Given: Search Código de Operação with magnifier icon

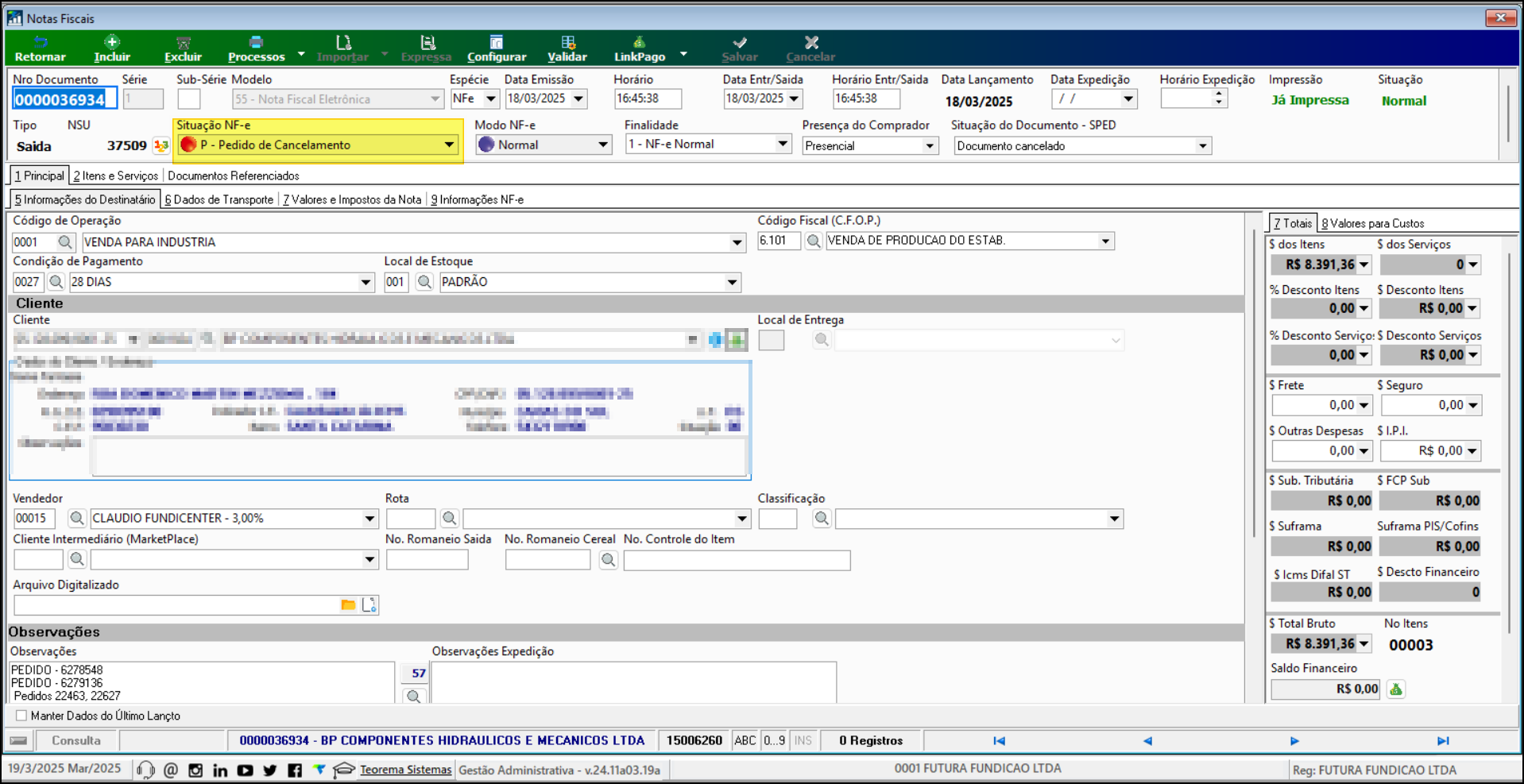Looking at the screenshot, I should click(x=65, y=241).
